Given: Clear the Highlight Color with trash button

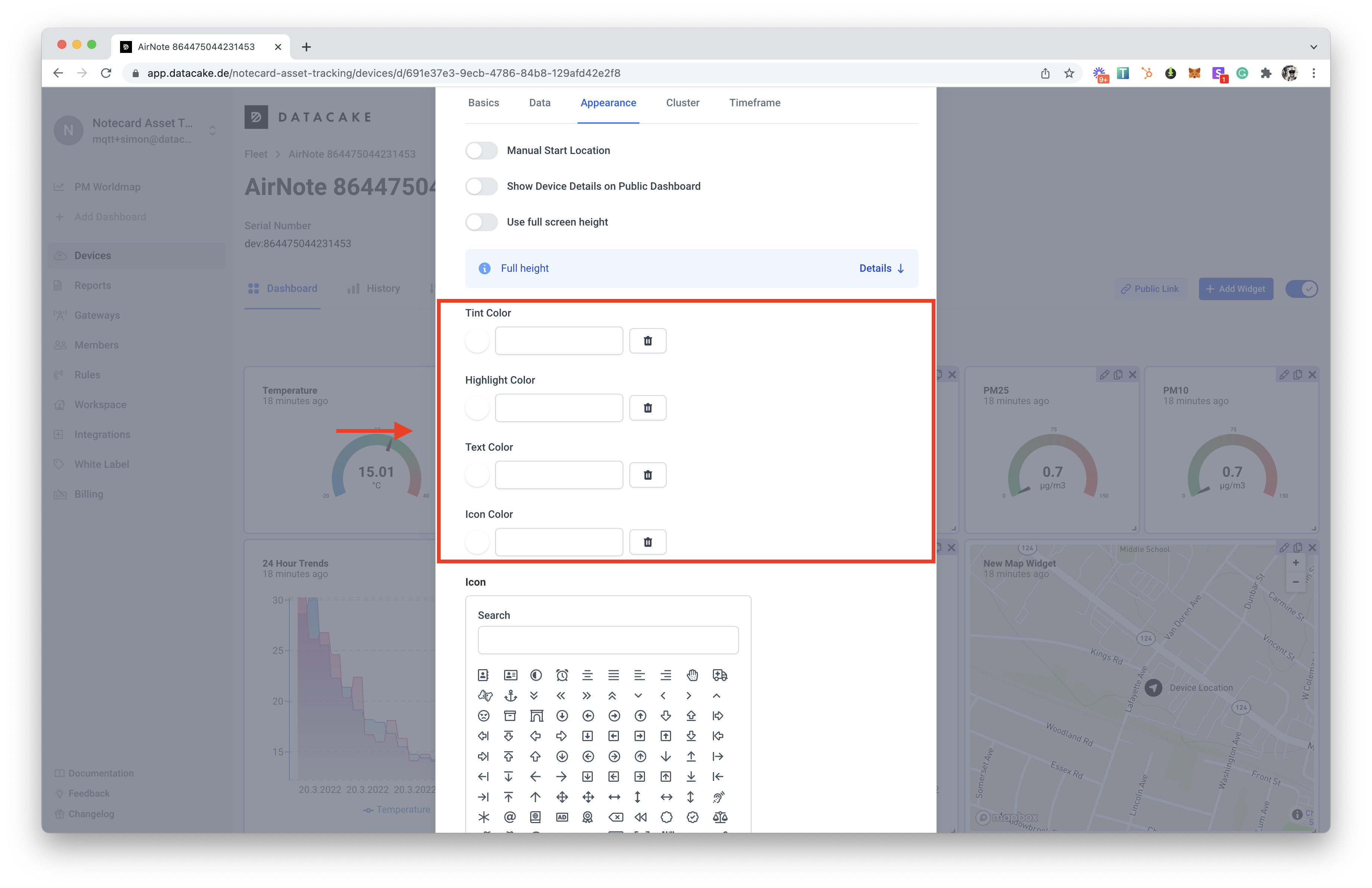Looking at the screenshot, I should [647, 408].
